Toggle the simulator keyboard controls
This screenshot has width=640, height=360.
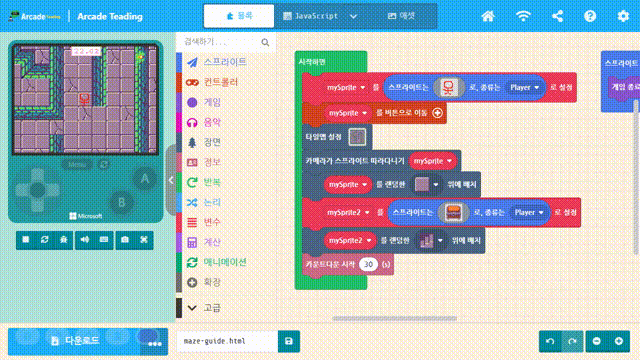pos(104,240)
